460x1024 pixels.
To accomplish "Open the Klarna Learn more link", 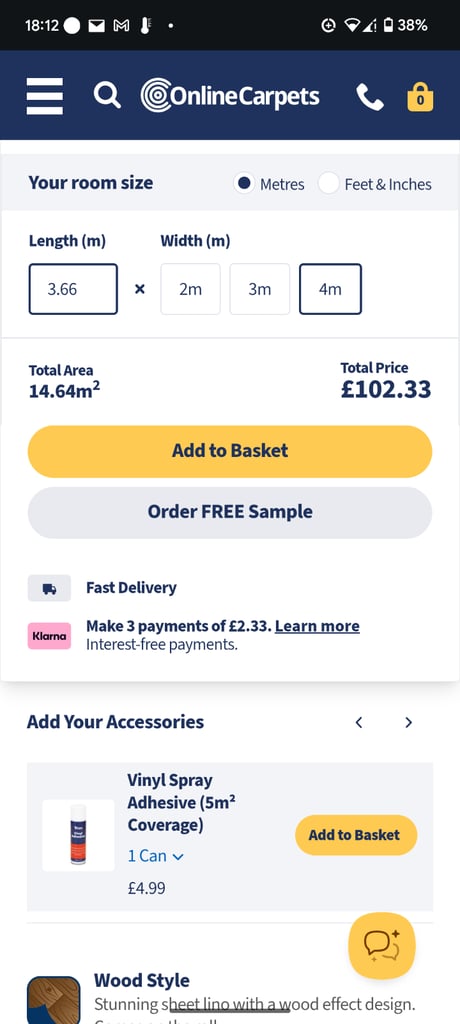I will coord(317,626).
